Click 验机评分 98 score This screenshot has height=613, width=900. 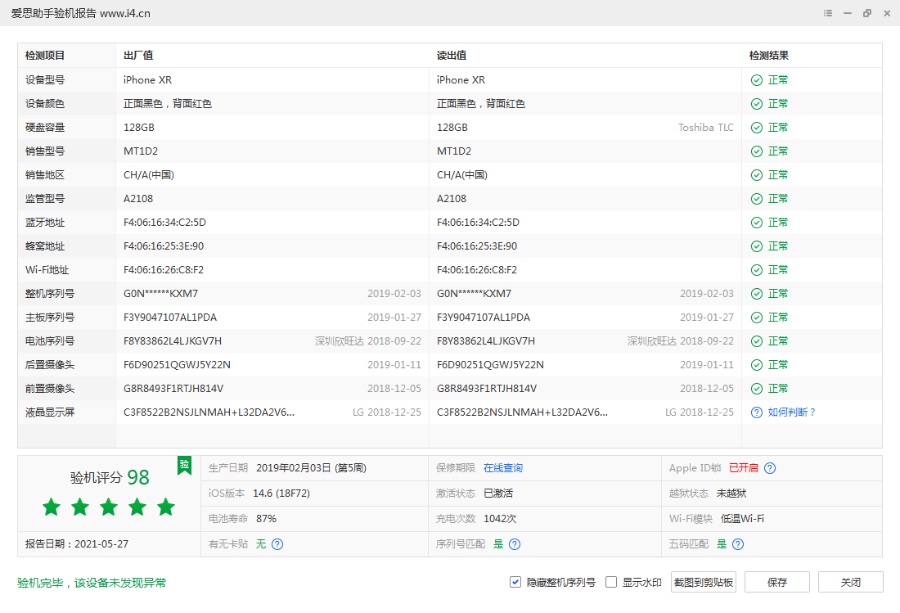click(x=110, y=478)
